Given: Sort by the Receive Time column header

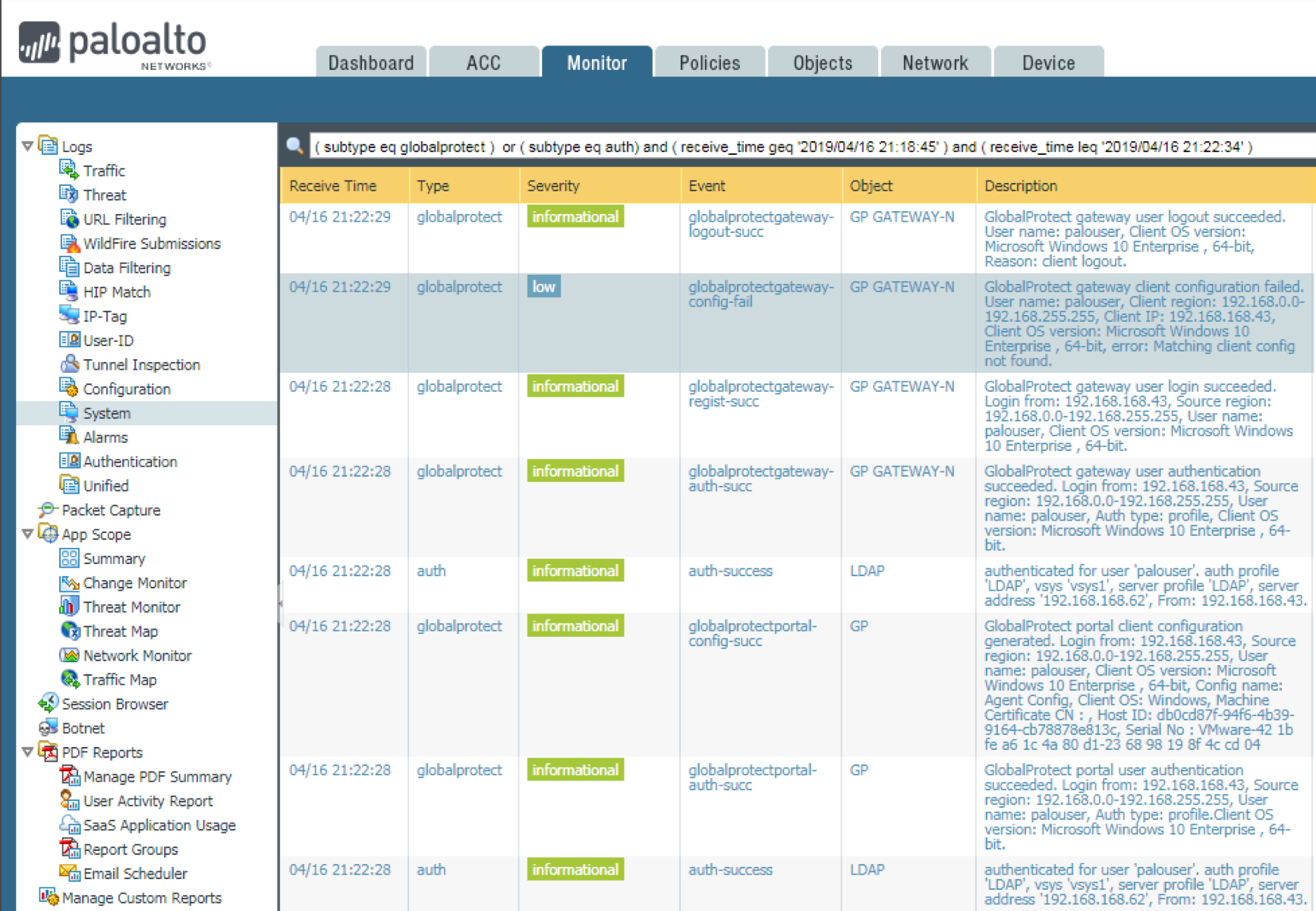Looking at the screenshot, I should pos(332,186).
